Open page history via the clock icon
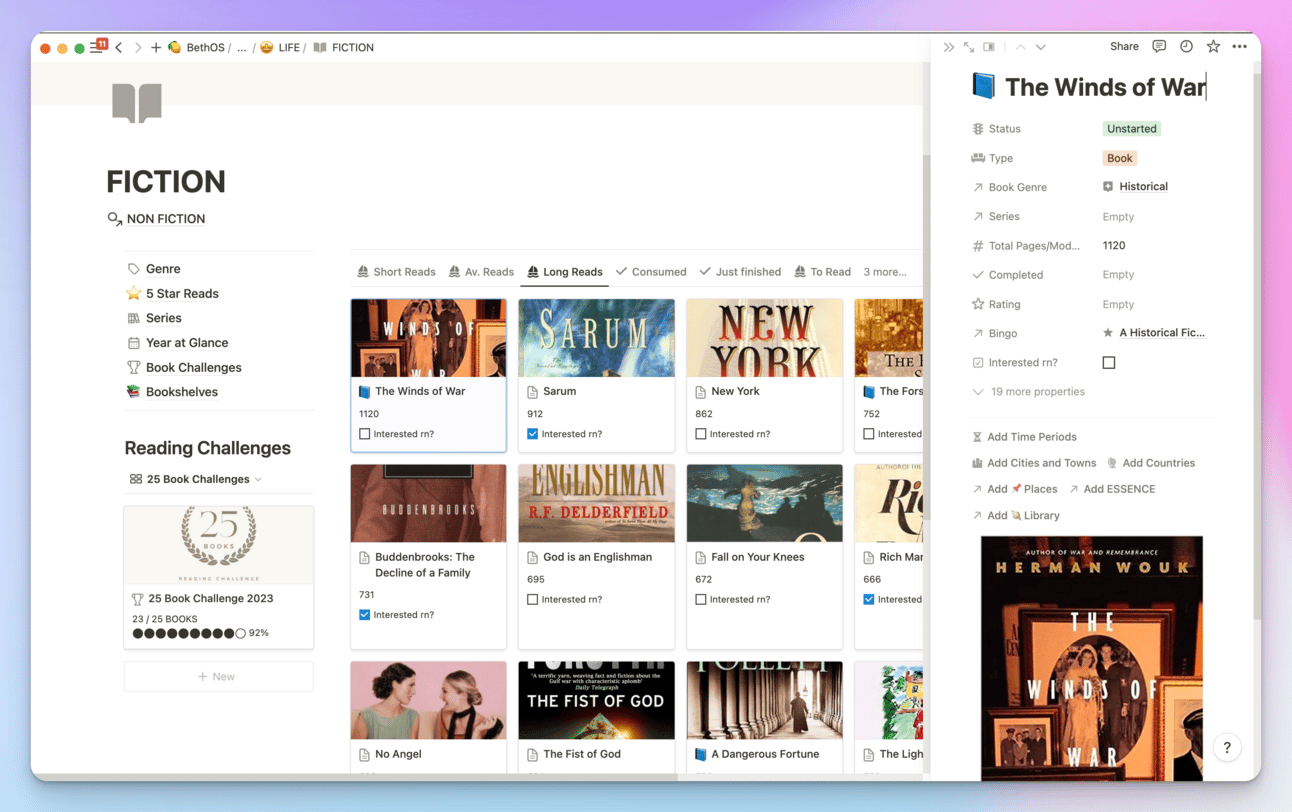1292x812 pixels. [x=1186, y=47]
